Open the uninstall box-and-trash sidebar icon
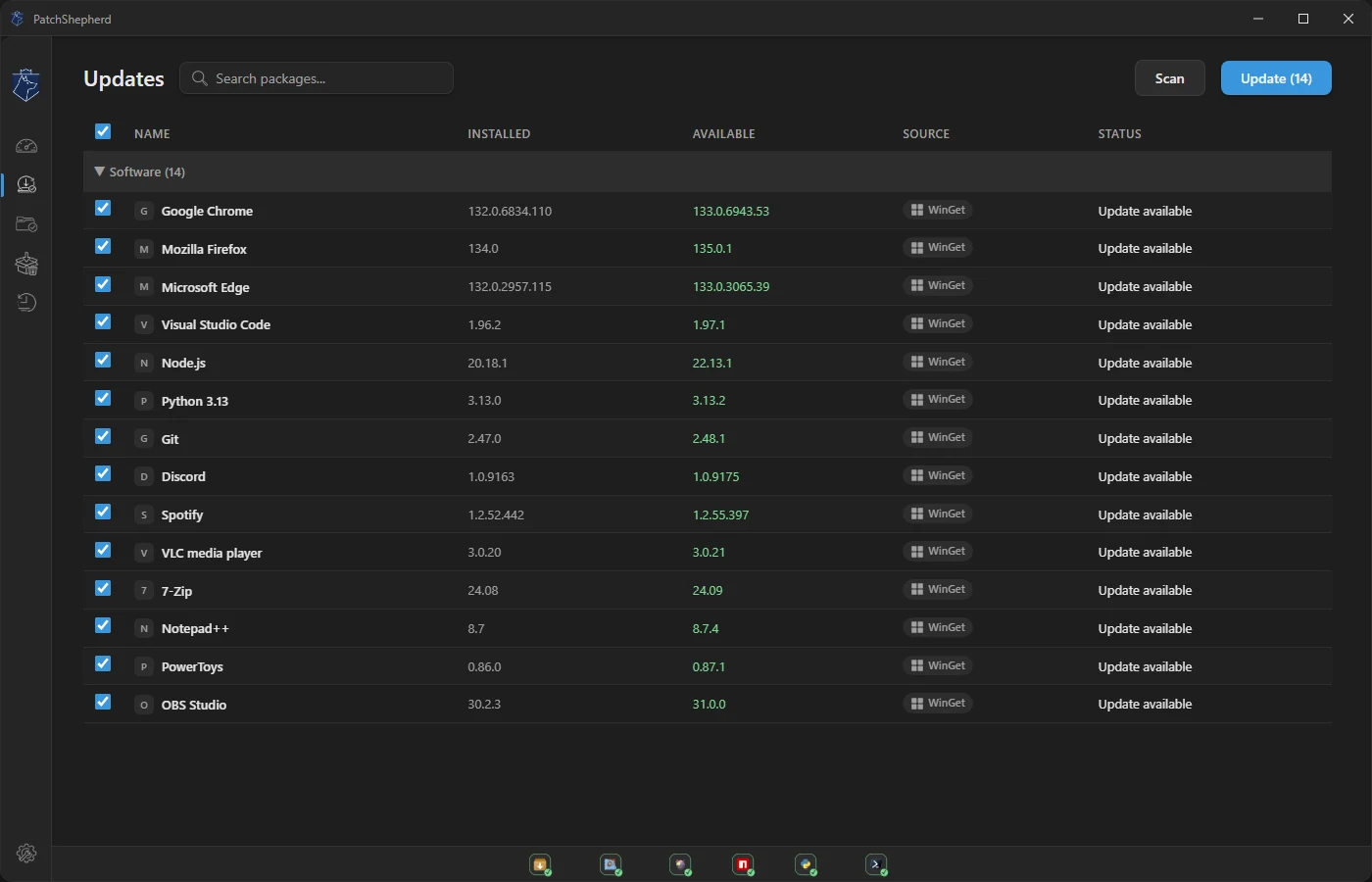1372x882 pixels. (26, 264)
